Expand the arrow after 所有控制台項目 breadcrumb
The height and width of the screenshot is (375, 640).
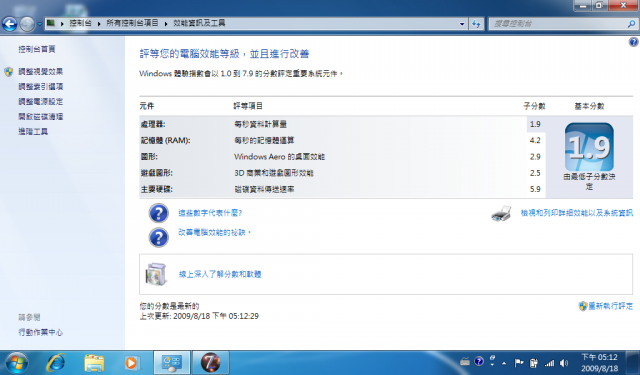166,24
